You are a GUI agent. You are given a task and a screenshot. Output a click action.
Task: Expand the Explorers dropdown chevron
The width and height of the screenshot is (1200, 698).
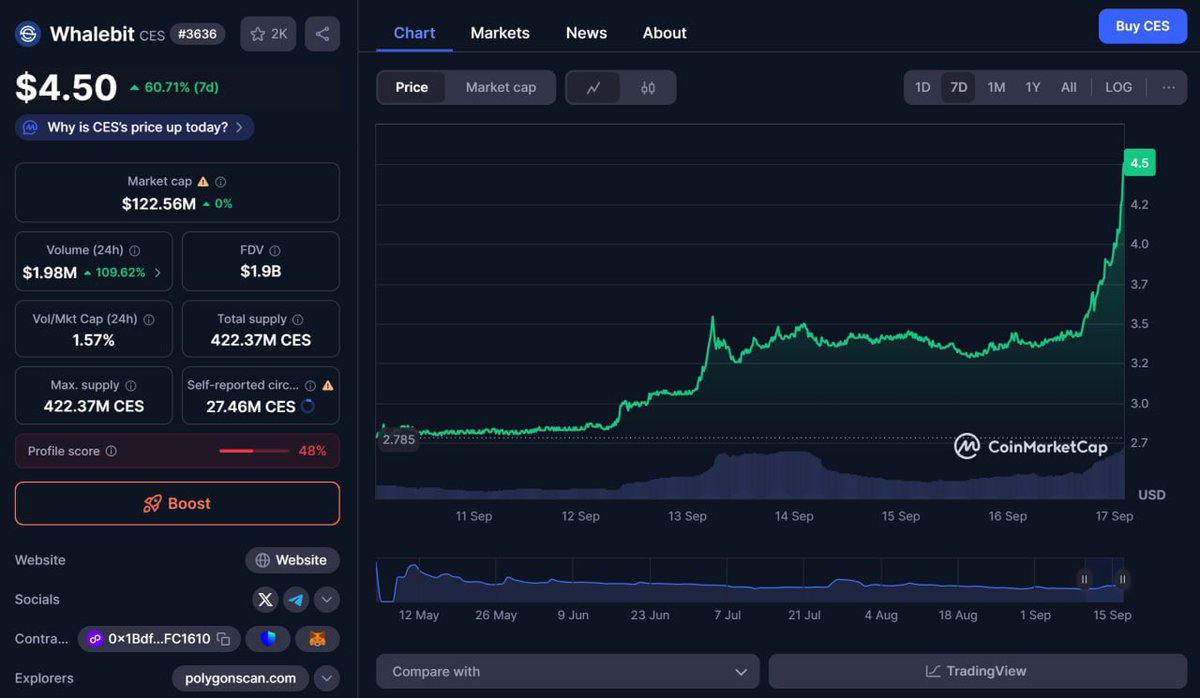click(x=327, y=679)
